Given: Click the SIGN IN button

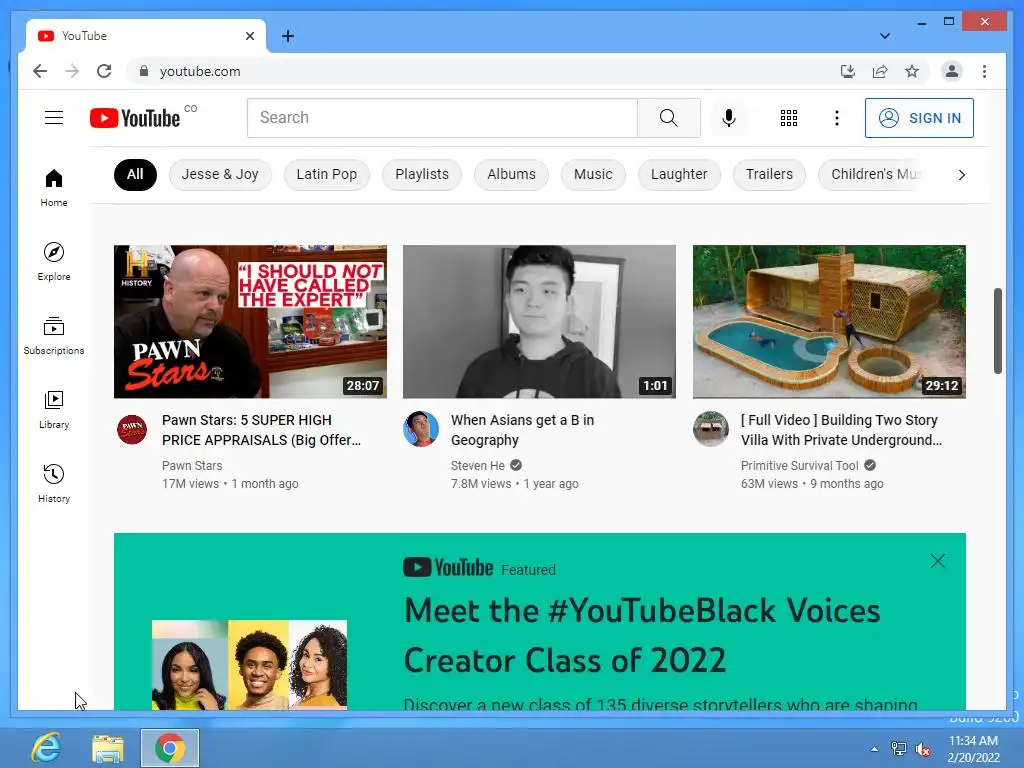Looking at the screenshot, I should (x=920, y=118).
